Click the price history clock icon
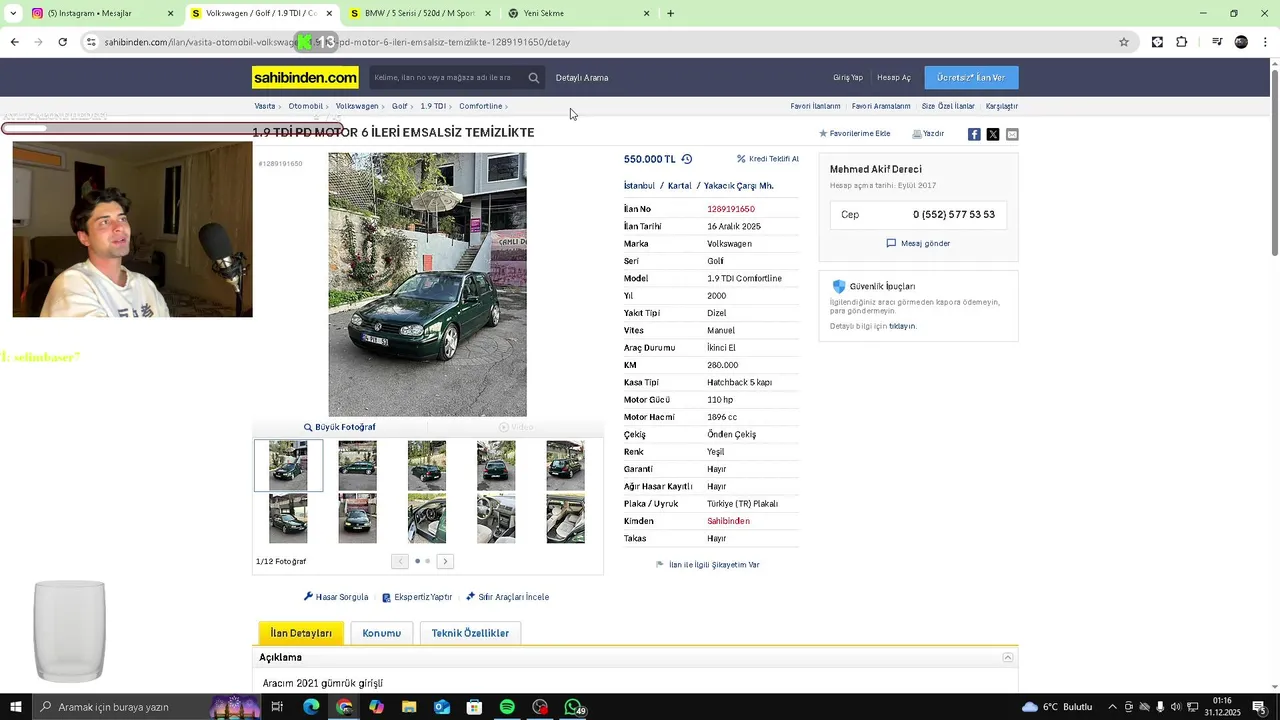This screenshot has width=1280, height=720. click(687, 159)
